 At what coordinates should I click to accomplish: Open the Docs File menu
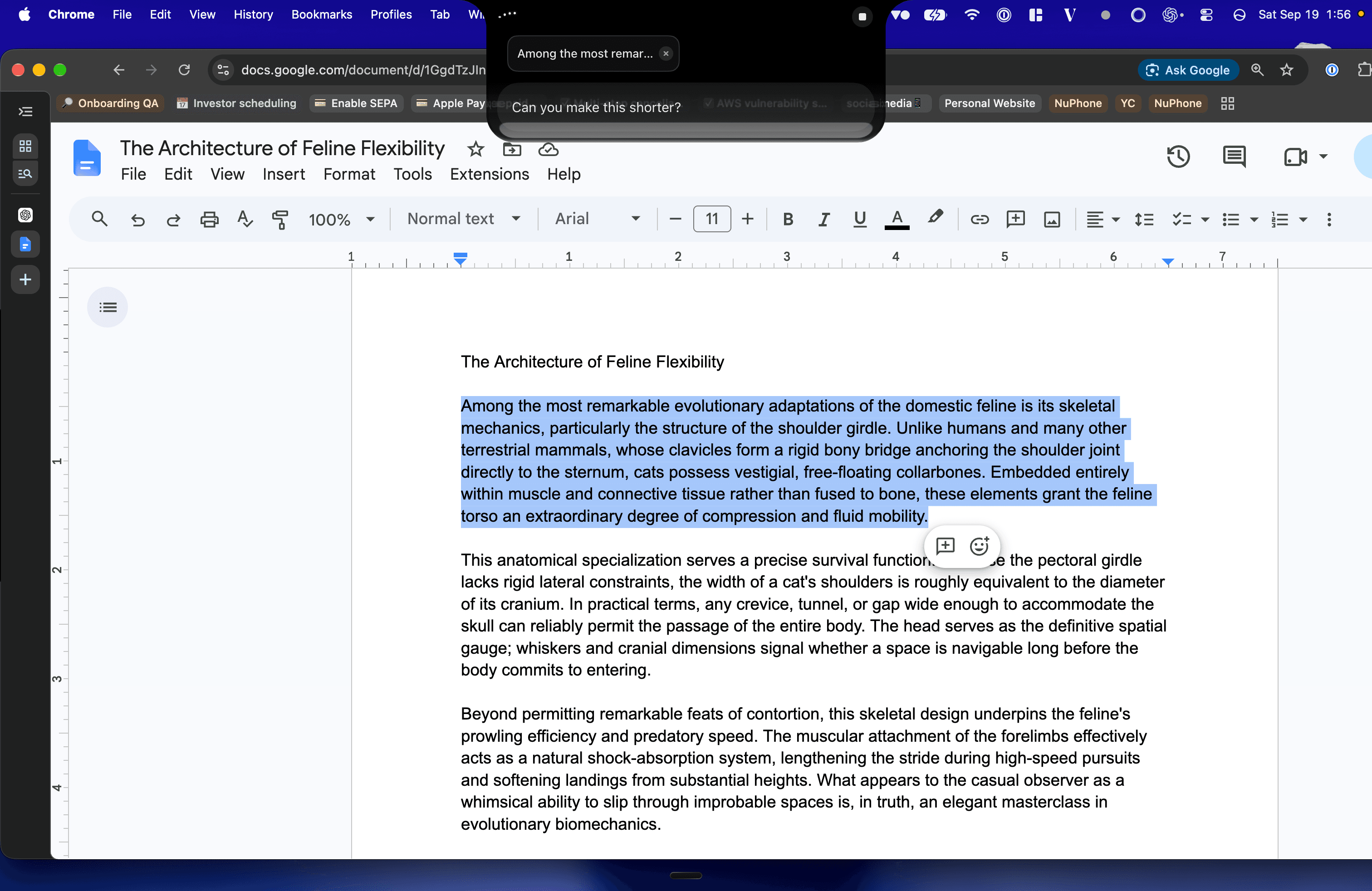(133, 174)
